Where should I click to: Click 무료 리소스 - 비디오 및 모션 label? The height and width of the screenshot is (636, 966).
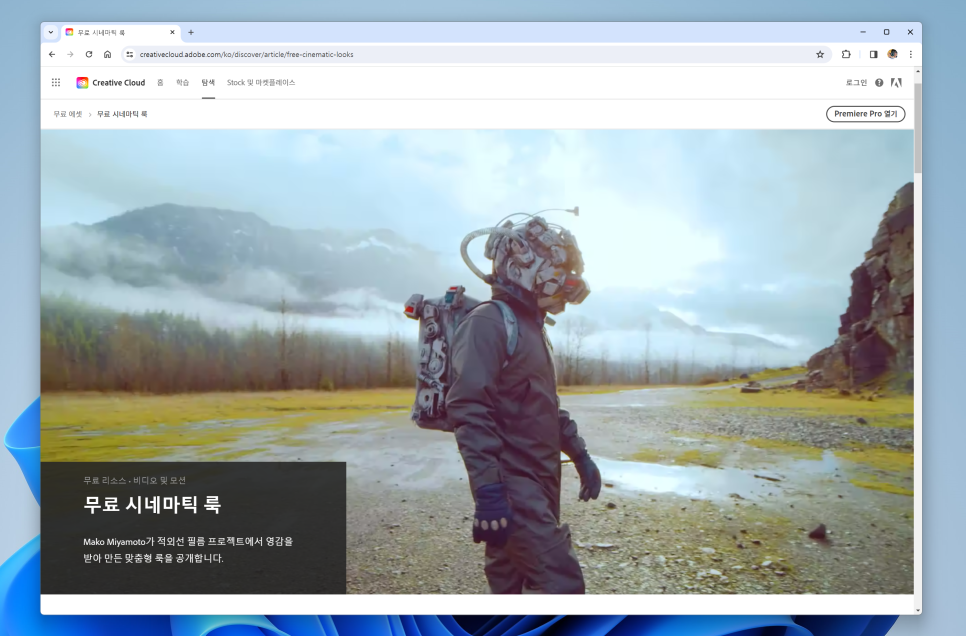coord(134,480)
